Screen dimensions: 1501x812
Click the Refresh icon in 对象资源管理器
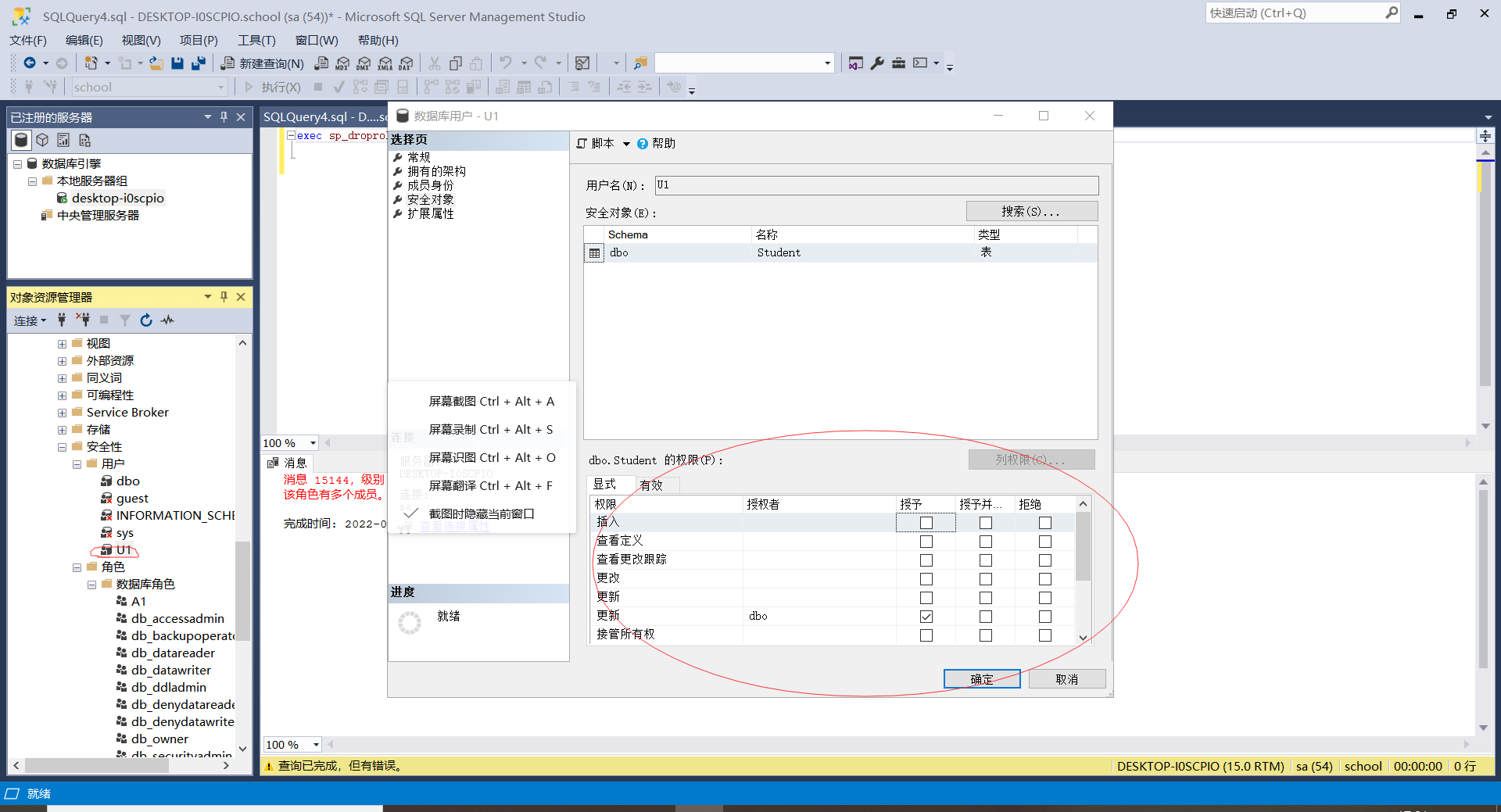click(x=146, y=320)
